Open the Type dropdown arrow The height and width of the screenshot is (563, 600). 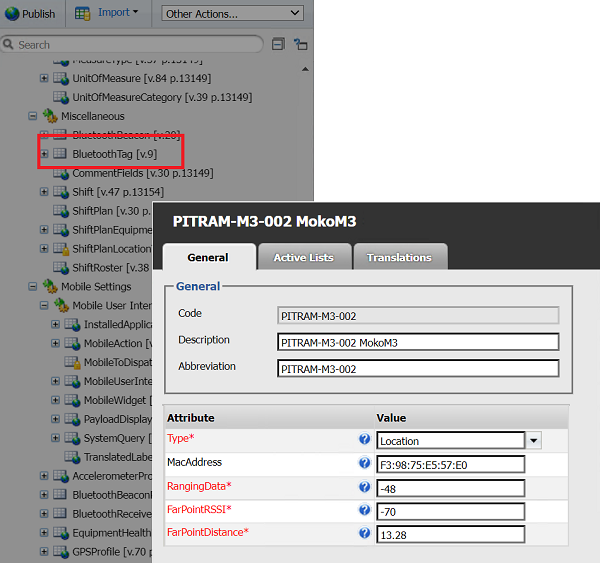[x=533, y=441]
